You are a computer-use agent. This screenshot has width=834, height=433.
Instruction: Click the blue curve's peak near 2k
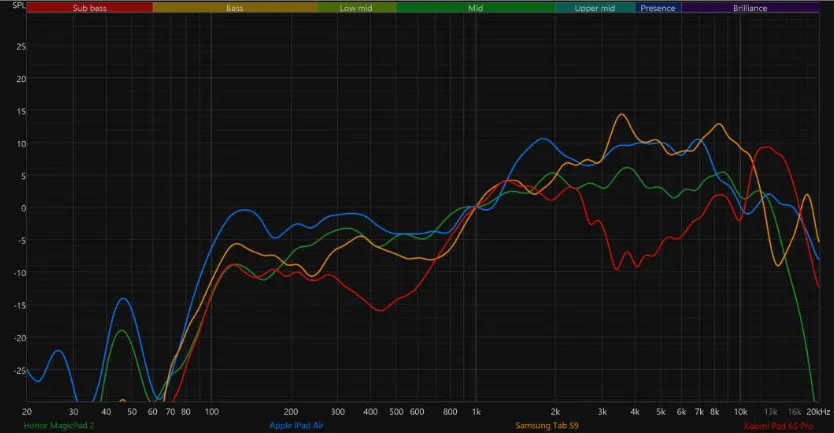click(x=543, y=139)
